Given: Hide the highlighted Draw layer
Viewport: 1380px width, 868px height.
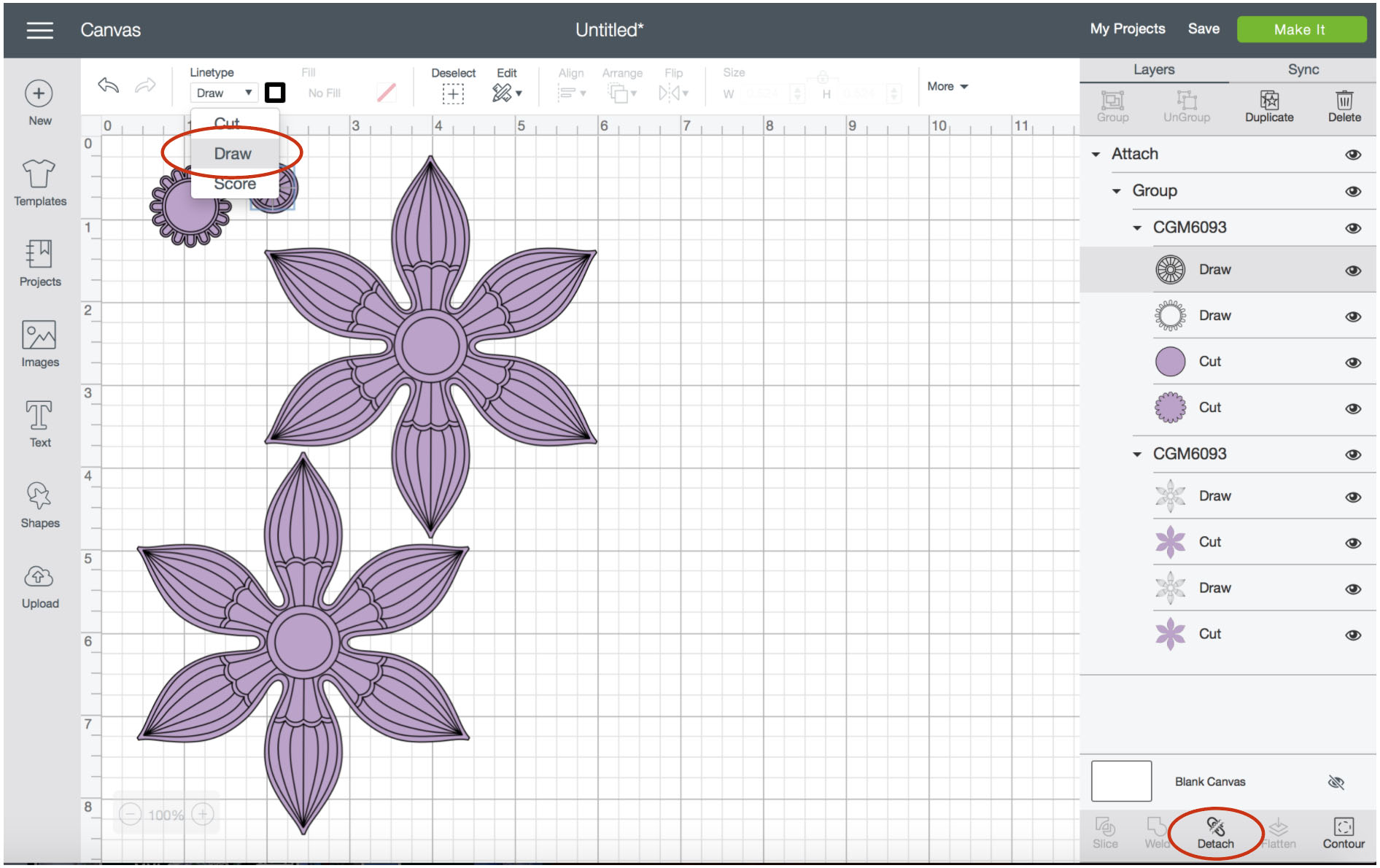Looking at the screenshot, I should click(1353, 271).
